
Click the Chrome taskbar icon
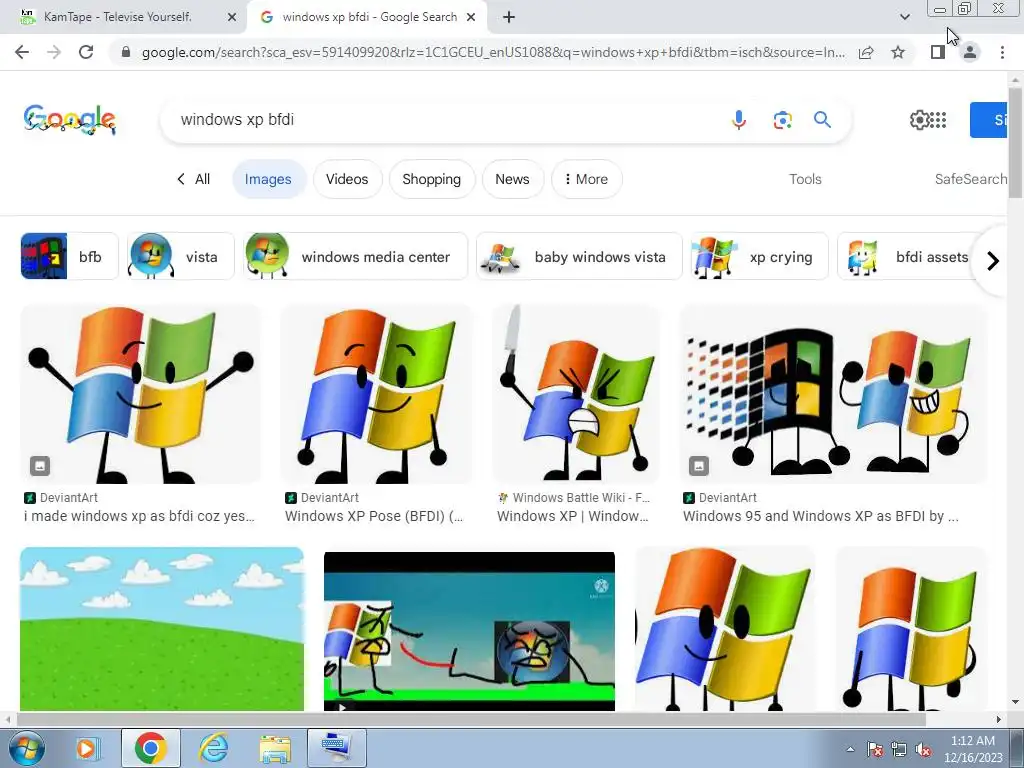click(150, 748)
